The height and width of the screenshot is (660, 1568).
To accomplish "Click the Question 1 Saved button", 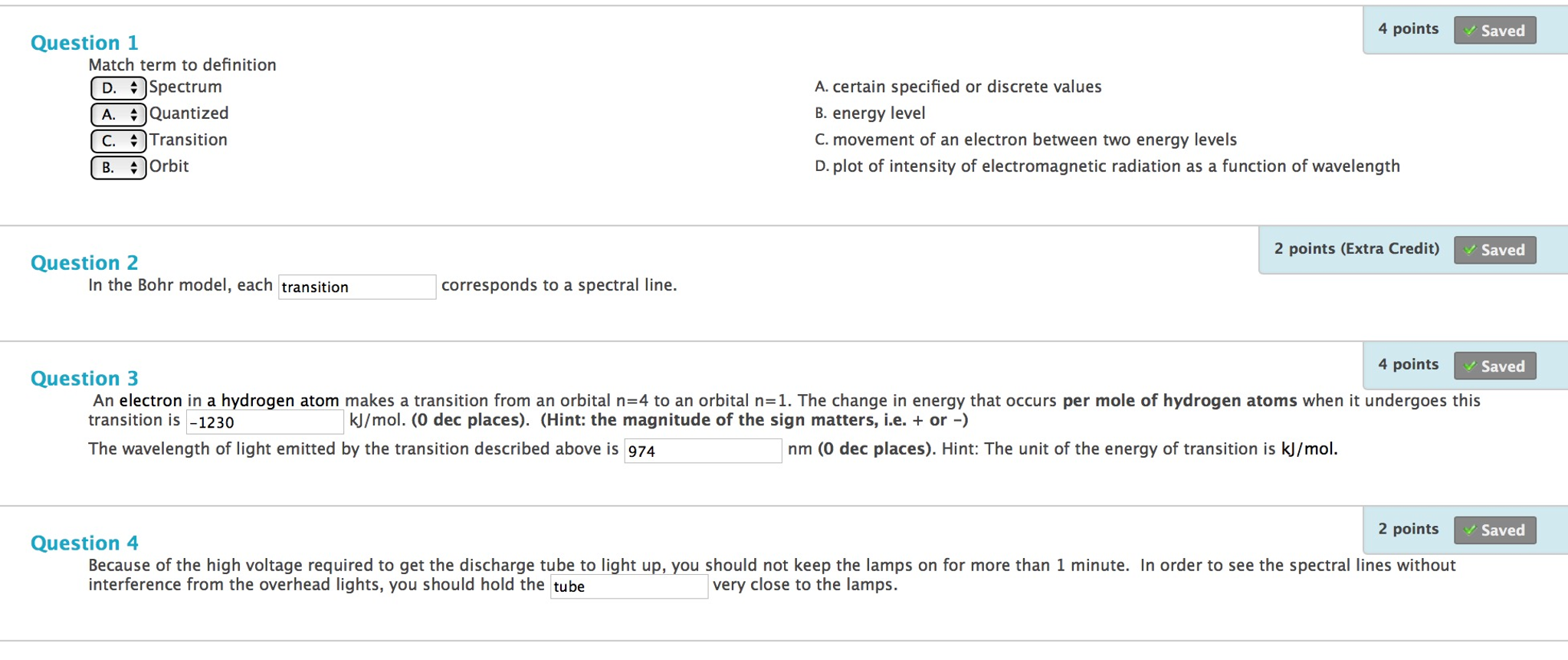I will [x=1494, y=31].
